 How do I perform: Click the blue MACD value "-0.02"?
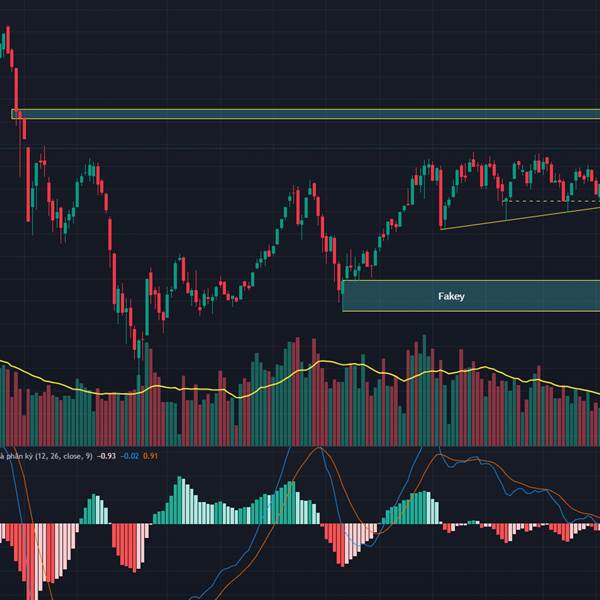coord(130,456)
